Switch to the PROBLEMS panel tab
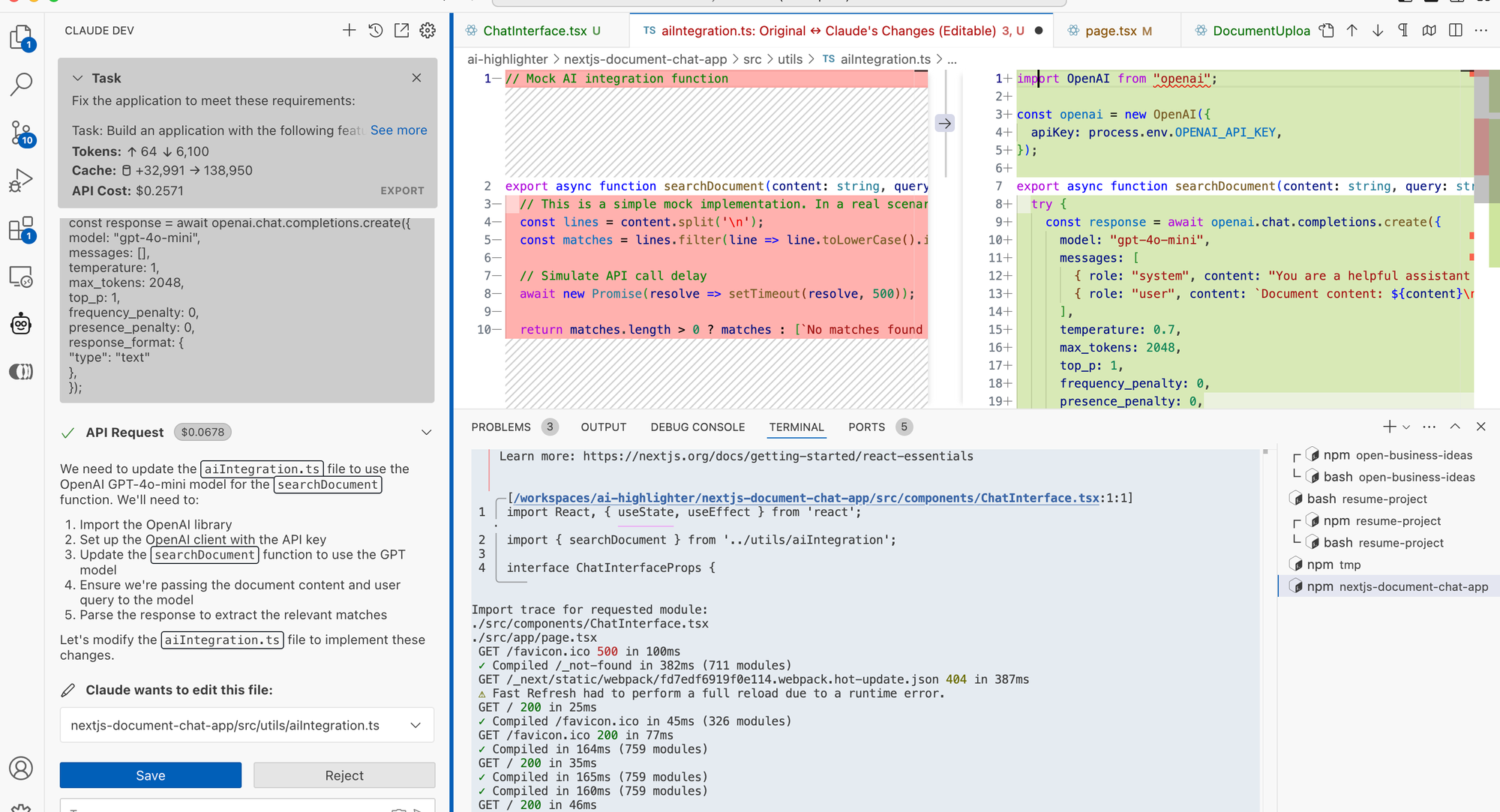Image resolution: width=1500 pixels, height=812 pixels. click(x=501, y=427)
